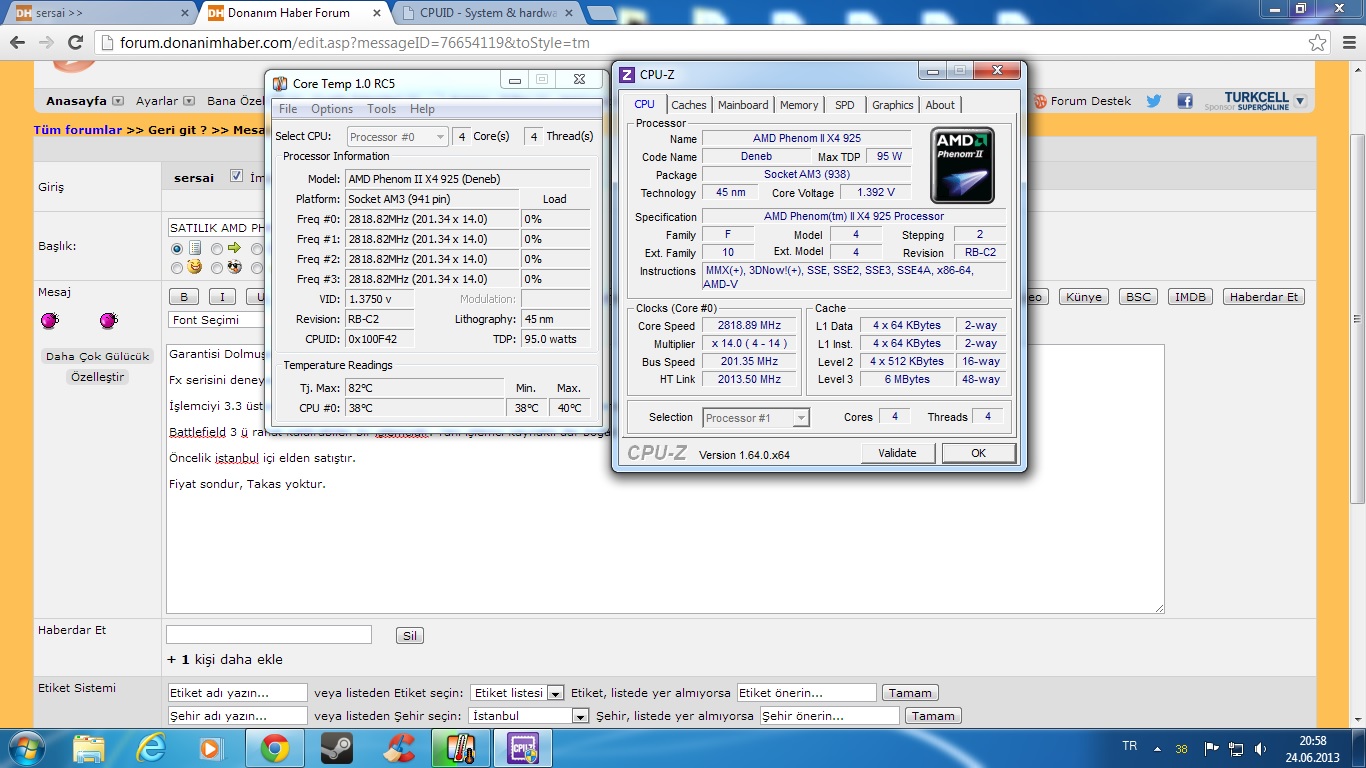Switch to SPD tab in CPU-Z

point(845,105)
